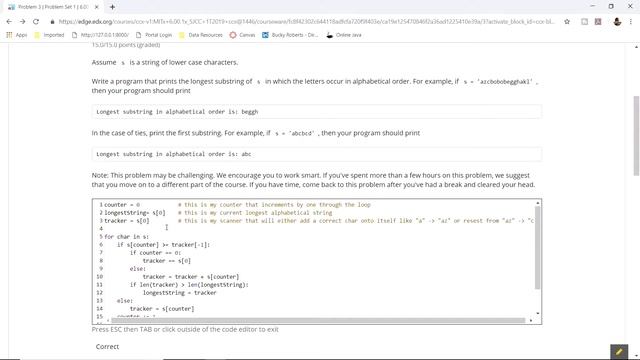Viewport: 640px width, 360px height.
Task: Click code line 'longestString = tracker'
Action: point(180,293)
